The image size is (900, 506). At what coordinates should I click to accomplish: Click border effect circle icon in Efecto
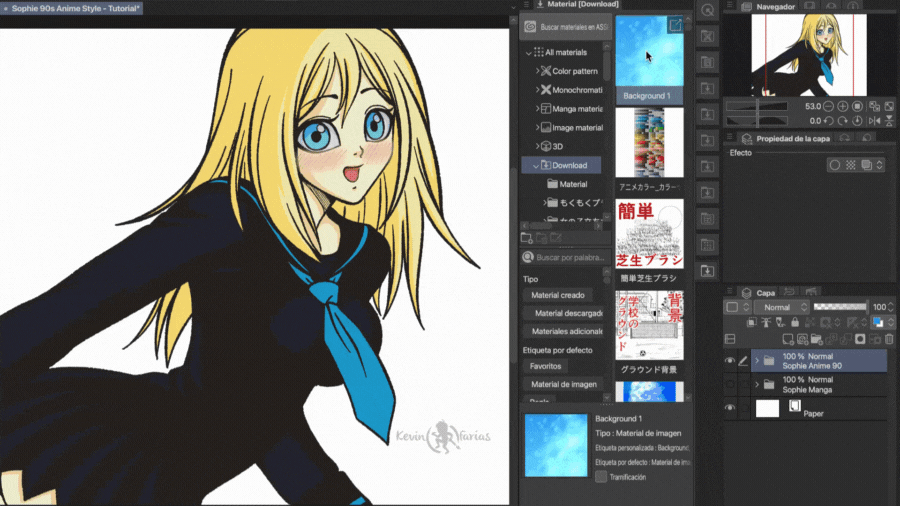tap(835, 165)
